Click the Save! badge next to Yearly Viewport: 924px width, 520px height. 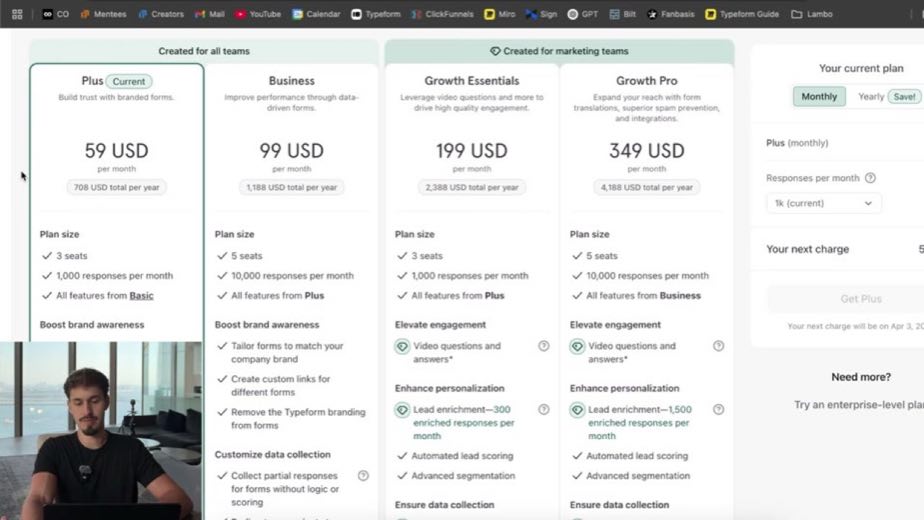(904, 97)
